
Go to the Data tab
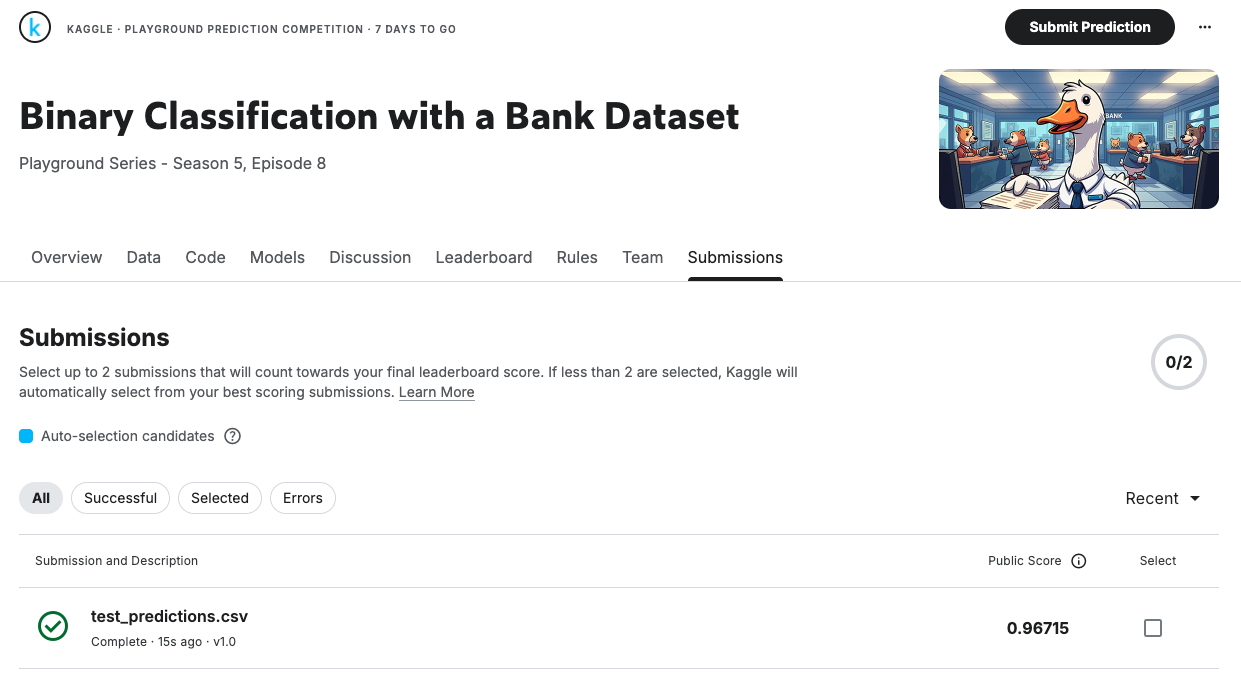click(144, 257)
